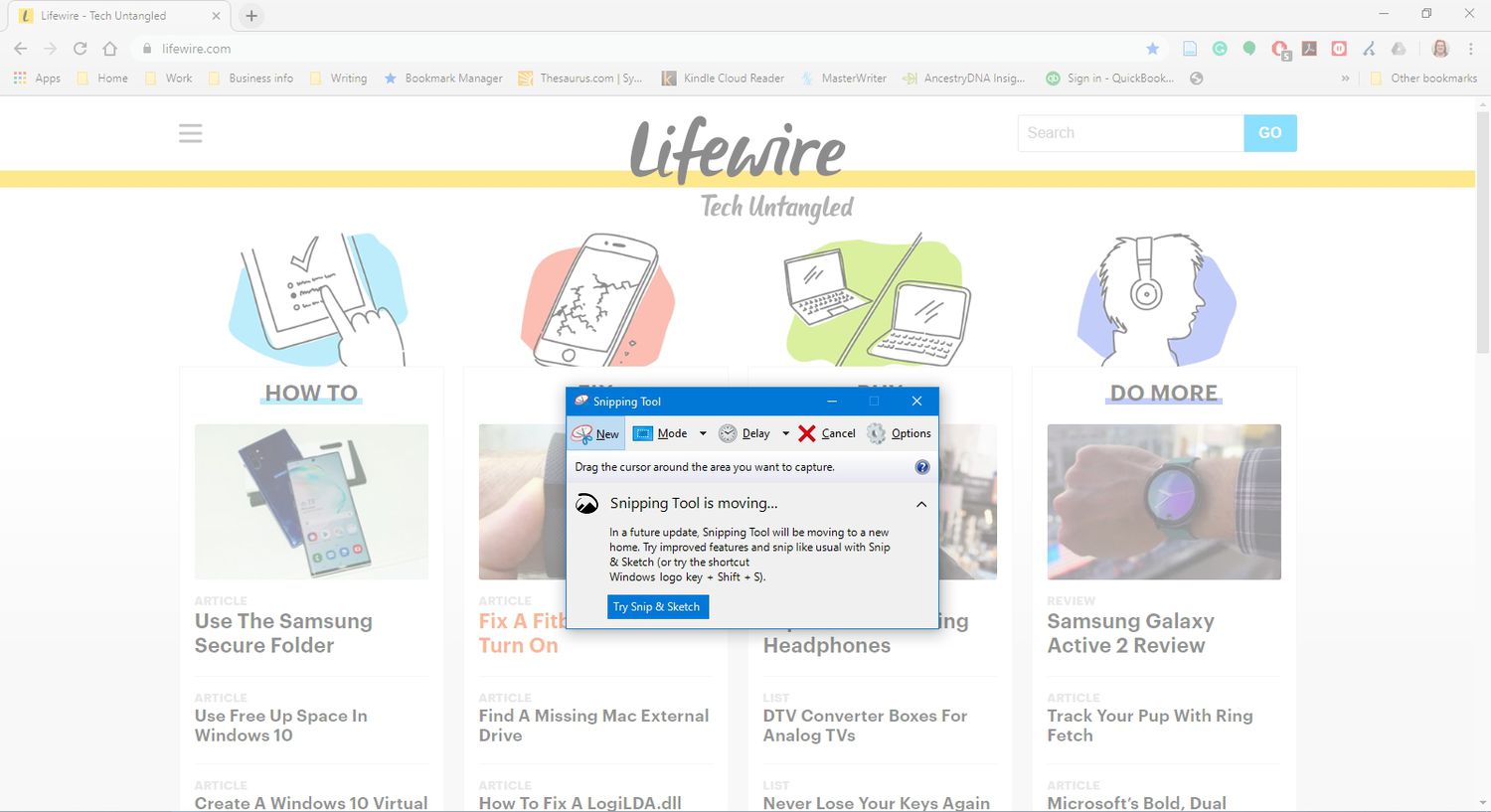Screen dimensions: 1491x812
Task: Click the globe bookmark icon
Action: [1197, 78]
